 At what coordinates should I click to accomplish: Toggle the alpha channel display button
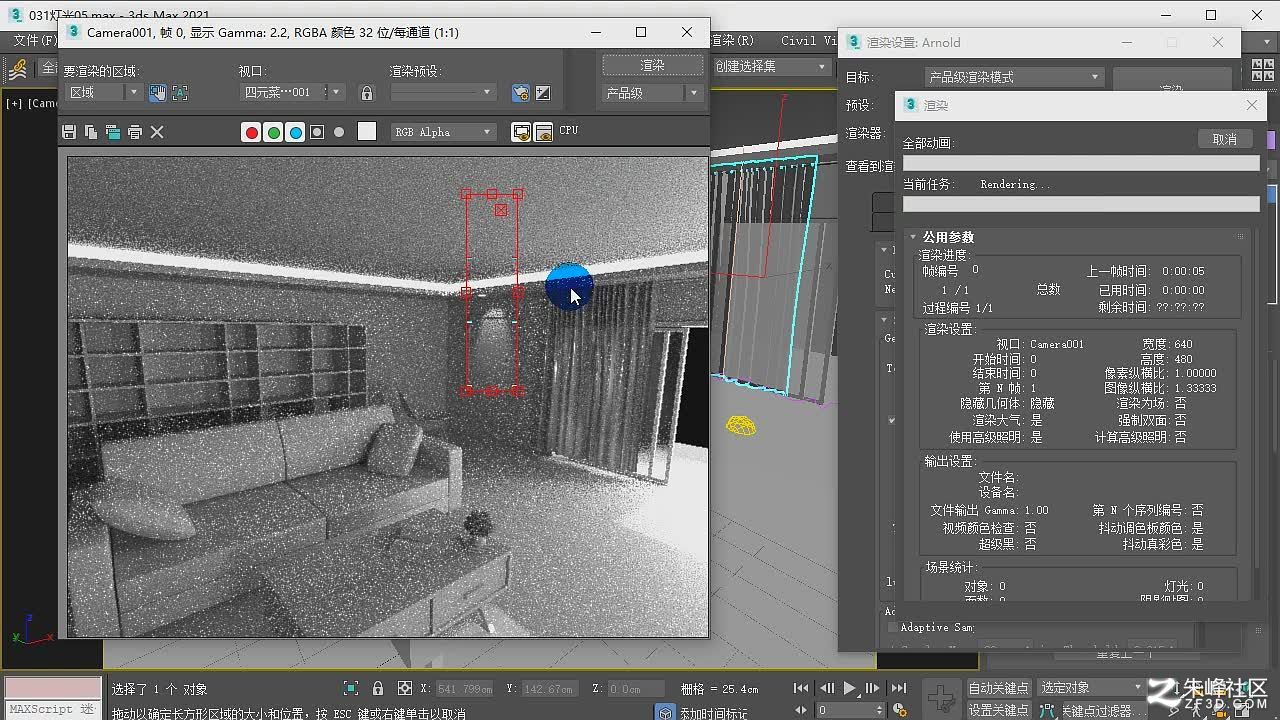[317, 132]
